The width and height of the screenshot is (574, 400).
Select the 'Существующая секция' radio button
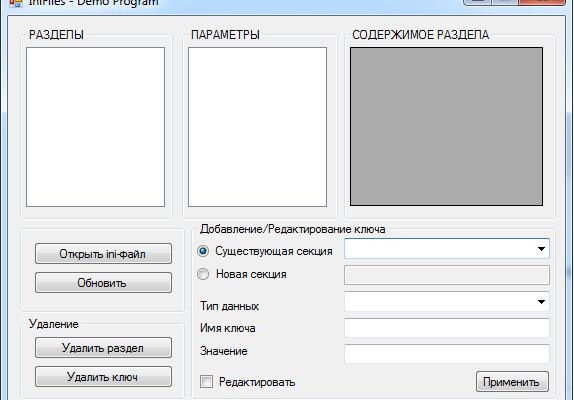[x=203, y=251]
